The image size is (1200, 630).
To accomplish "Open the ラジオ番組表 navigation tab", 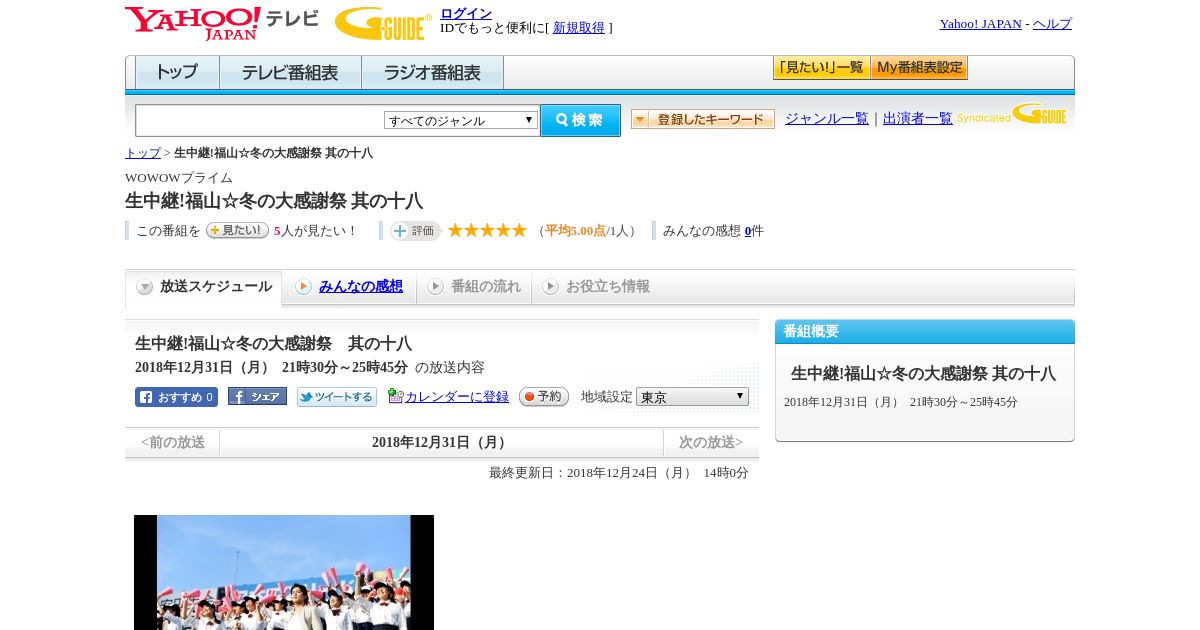I will pyautogui.click(x=432, y=73).
